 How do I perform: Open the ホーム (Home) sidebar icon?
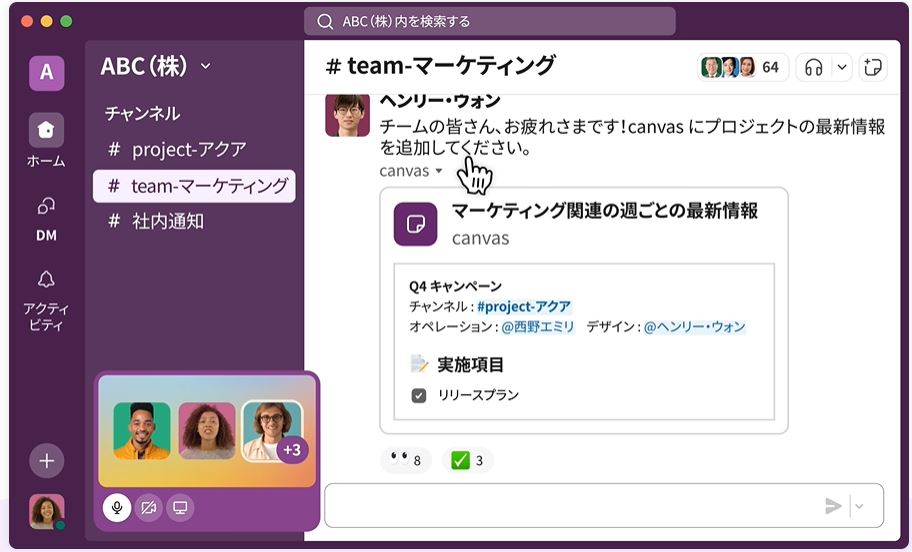point(47,130)
